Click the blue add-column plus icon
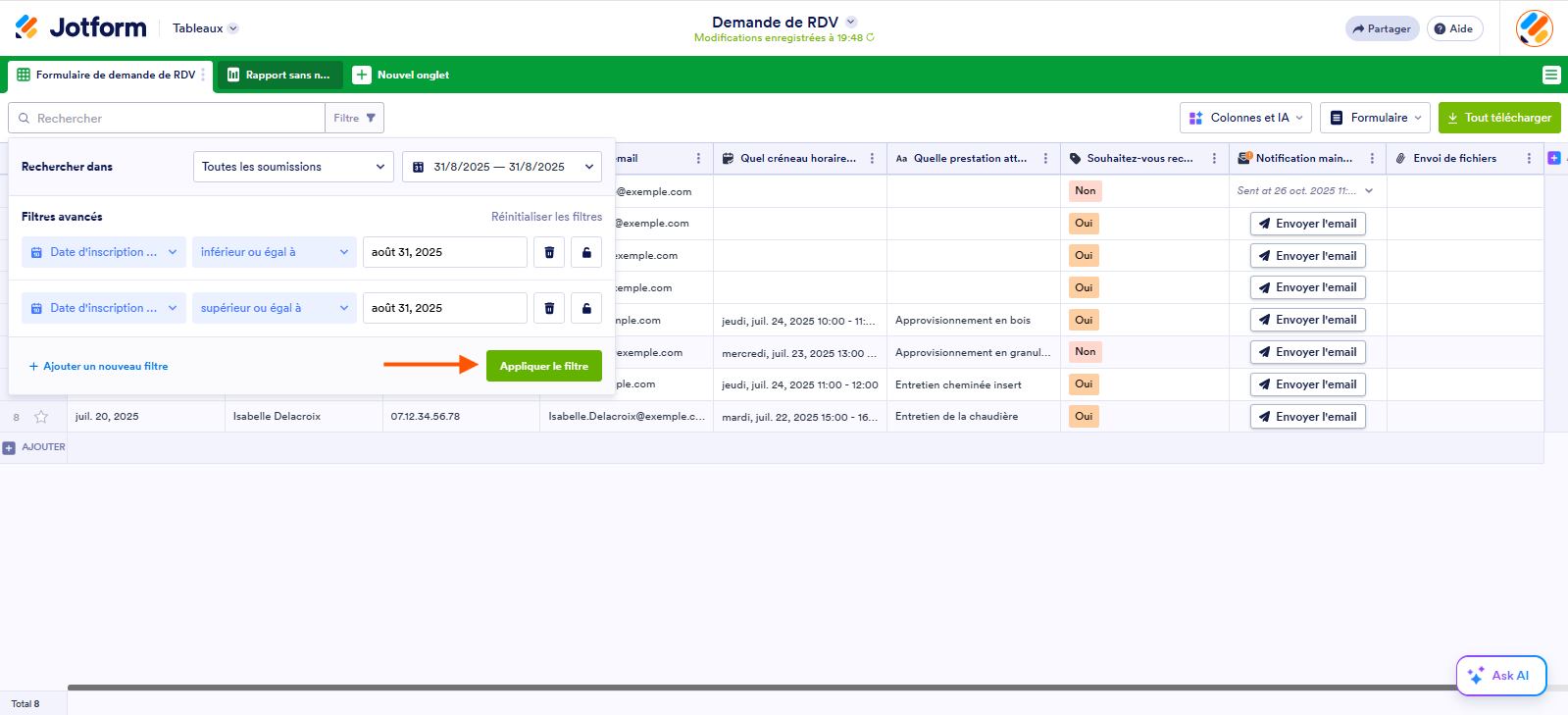 click(1554, 158)
